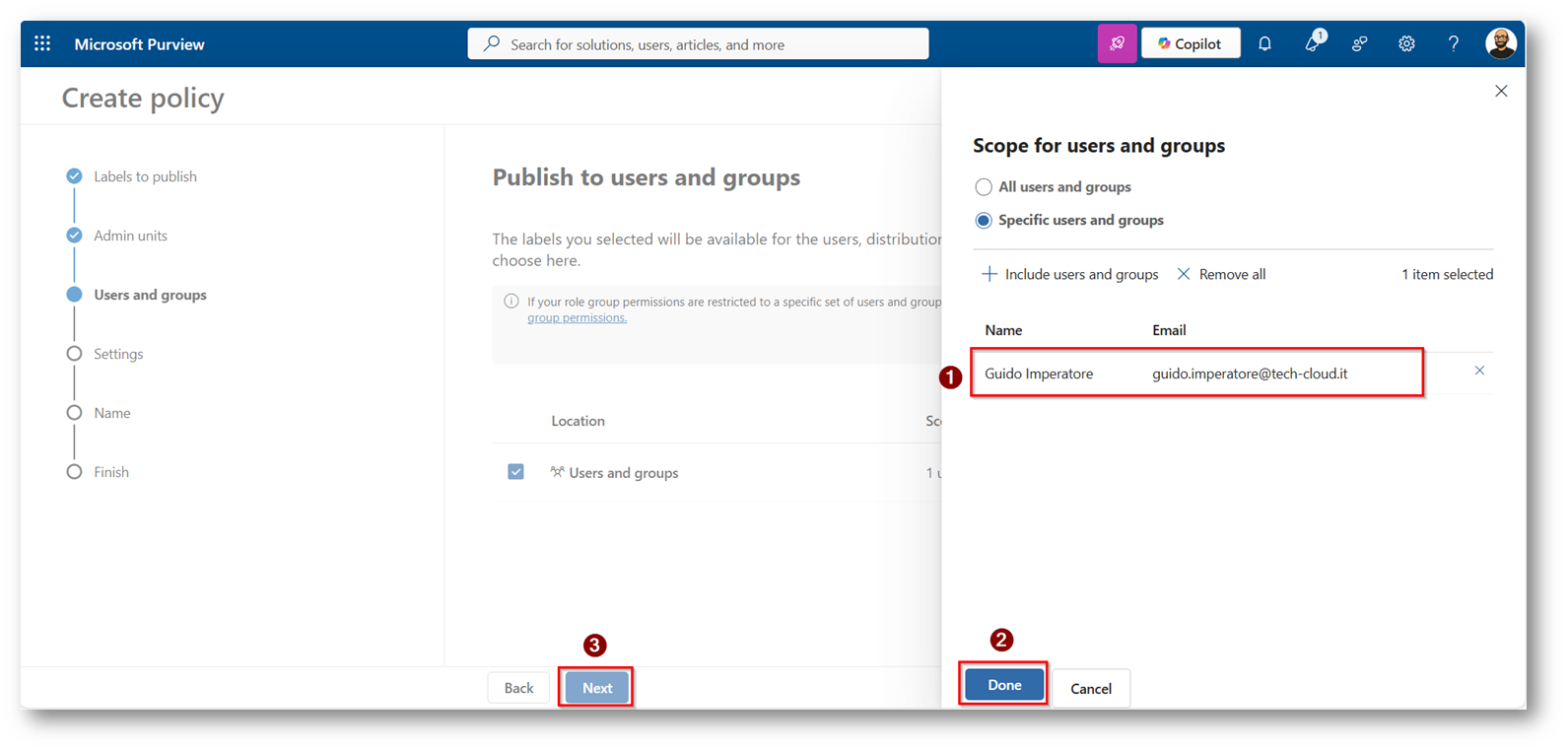Uncheck the Users and groups location checkbox
This screenshot has height=751, width=1568.
515,472
